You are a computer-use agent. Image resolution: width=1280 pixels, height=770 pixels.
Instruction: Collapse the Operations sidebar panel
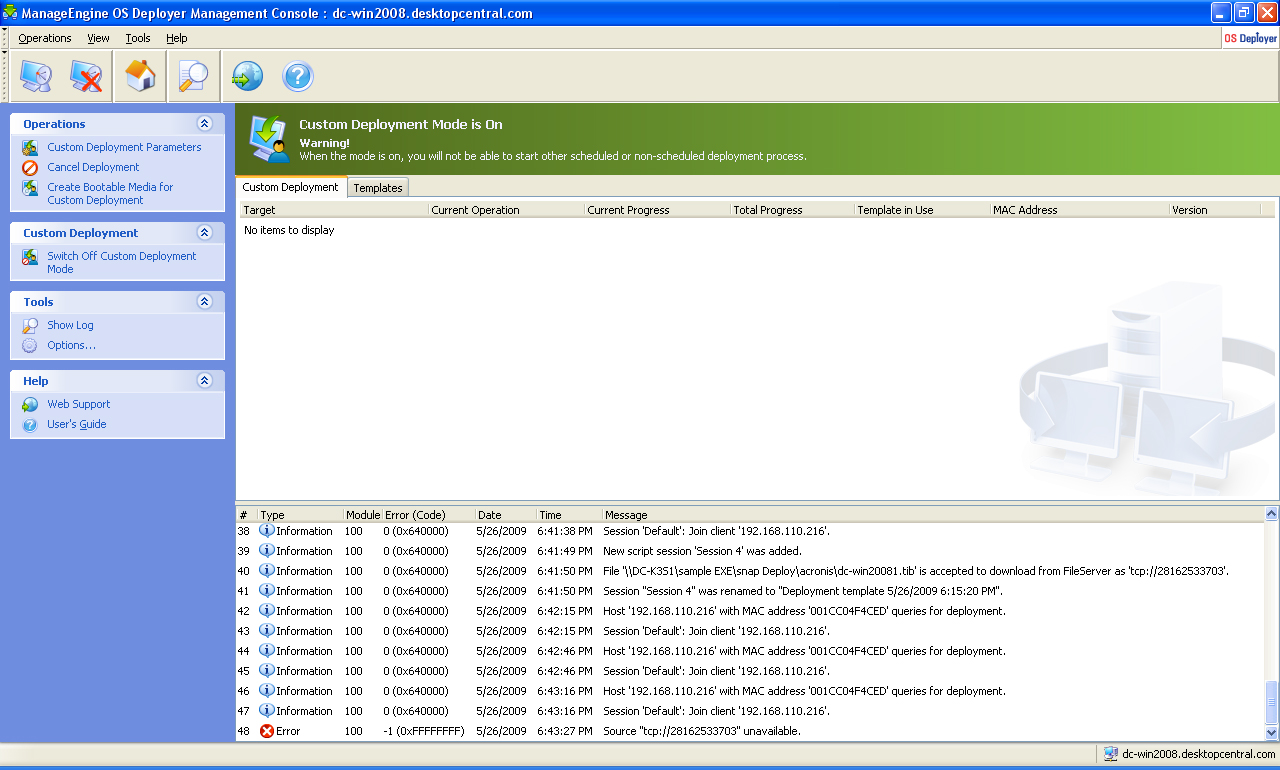205,124
